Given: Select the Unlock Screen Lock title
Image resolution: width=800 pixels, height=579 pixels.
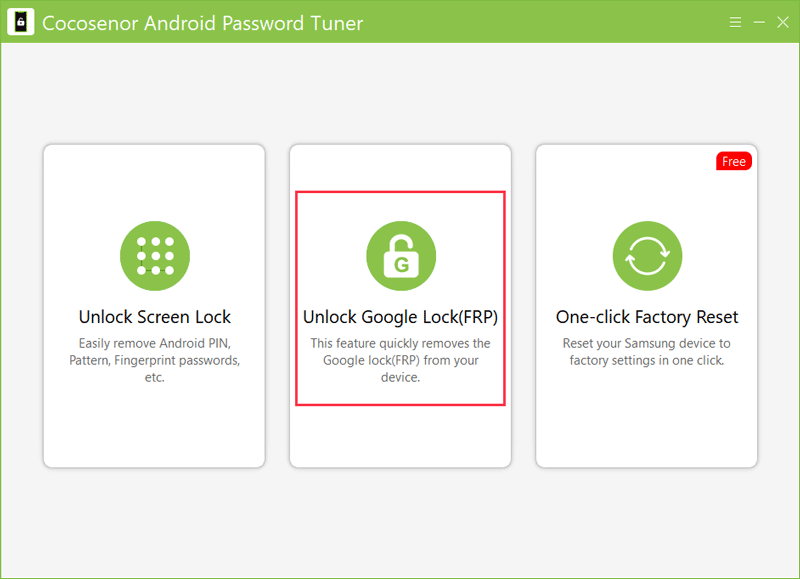Looking at the screenshot, I should click(155, 317).
